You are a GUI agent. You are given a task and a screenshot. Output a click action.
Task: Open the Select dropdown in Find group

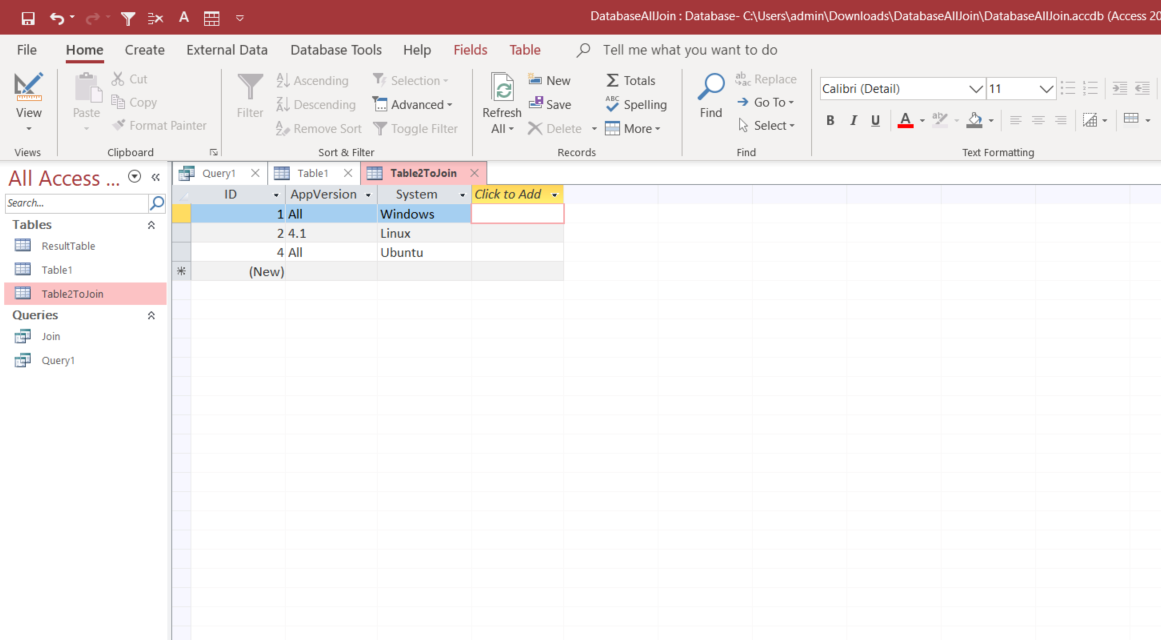tap(766, 125)
